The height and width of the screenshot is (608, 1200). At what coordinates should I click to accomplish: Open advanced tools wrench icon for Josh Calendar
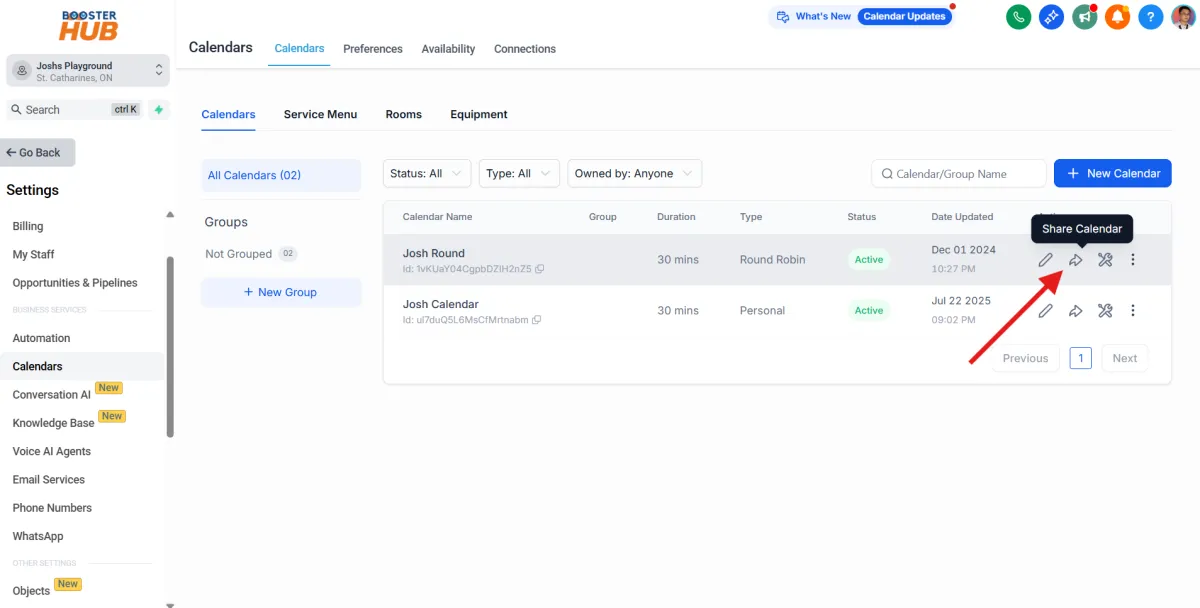(1105, 310)
